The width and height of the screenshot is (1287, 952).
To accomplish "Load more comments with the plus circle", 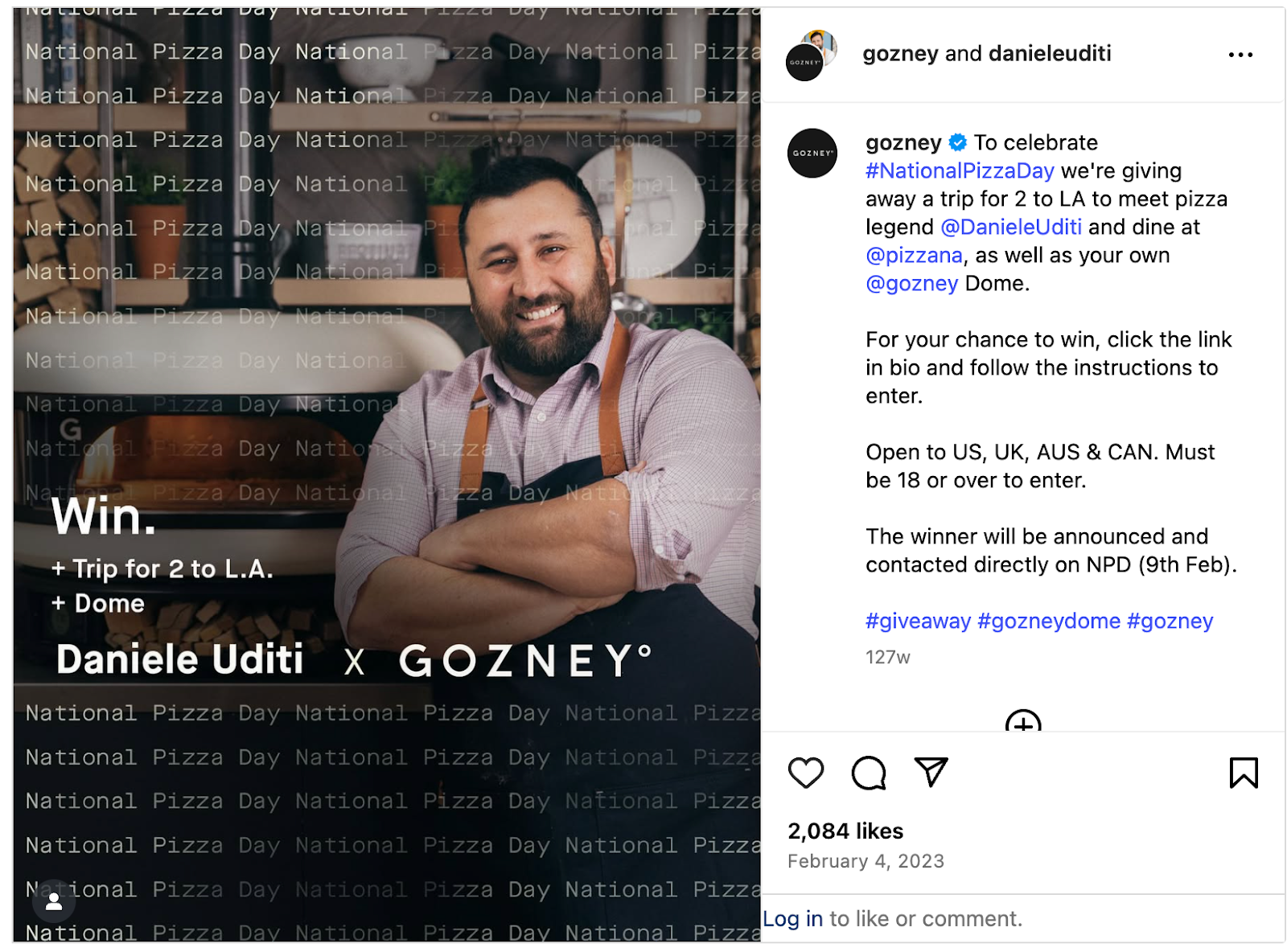I will (1023, 720).
